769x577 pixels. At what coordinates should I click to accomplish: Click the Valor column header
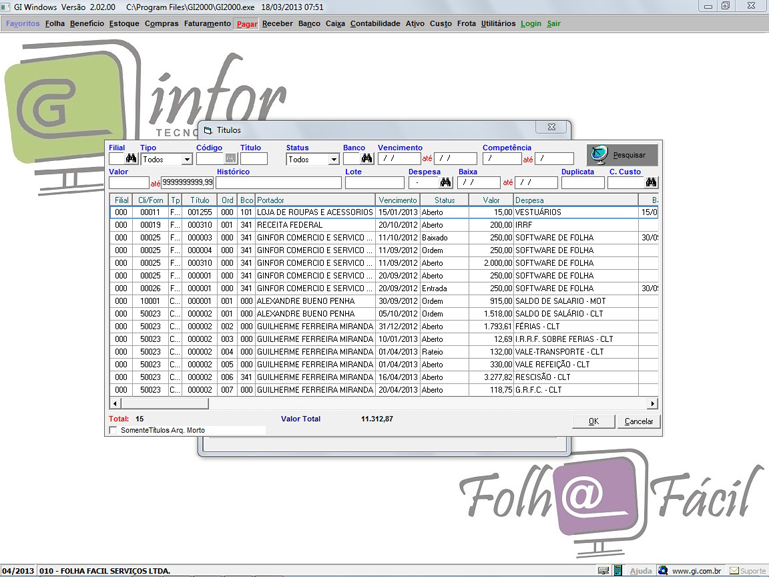[491, 200]
